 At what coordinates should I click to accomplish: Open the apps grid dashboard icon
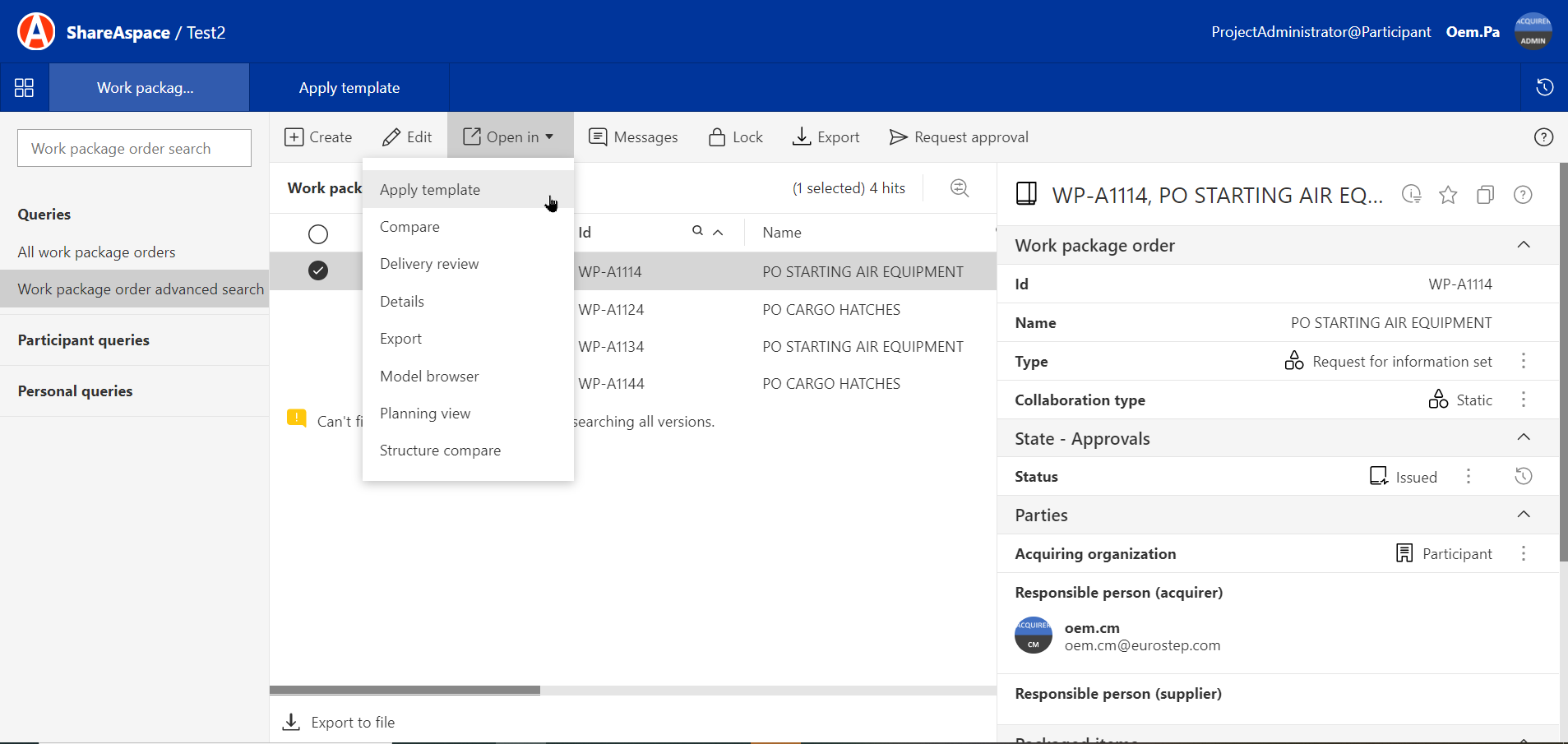click(25, 88)
